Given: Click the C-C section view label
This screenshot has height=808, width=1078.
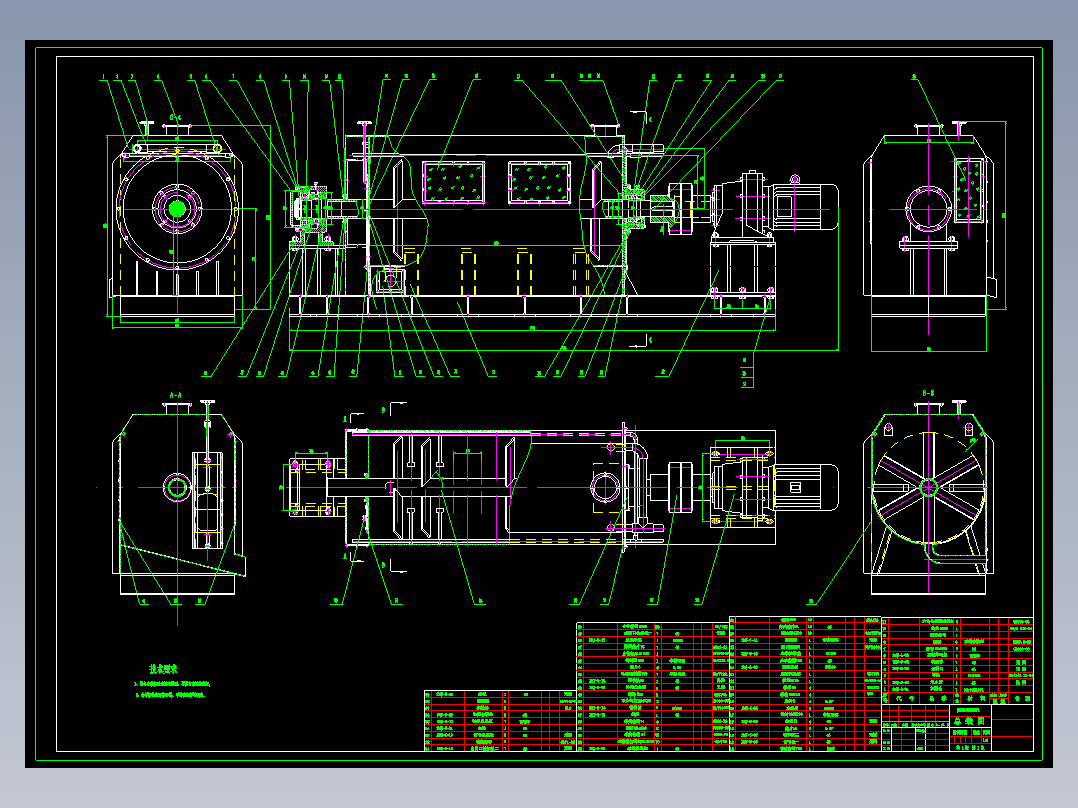Looking at the screenshot, I should [x=175, y=118].
